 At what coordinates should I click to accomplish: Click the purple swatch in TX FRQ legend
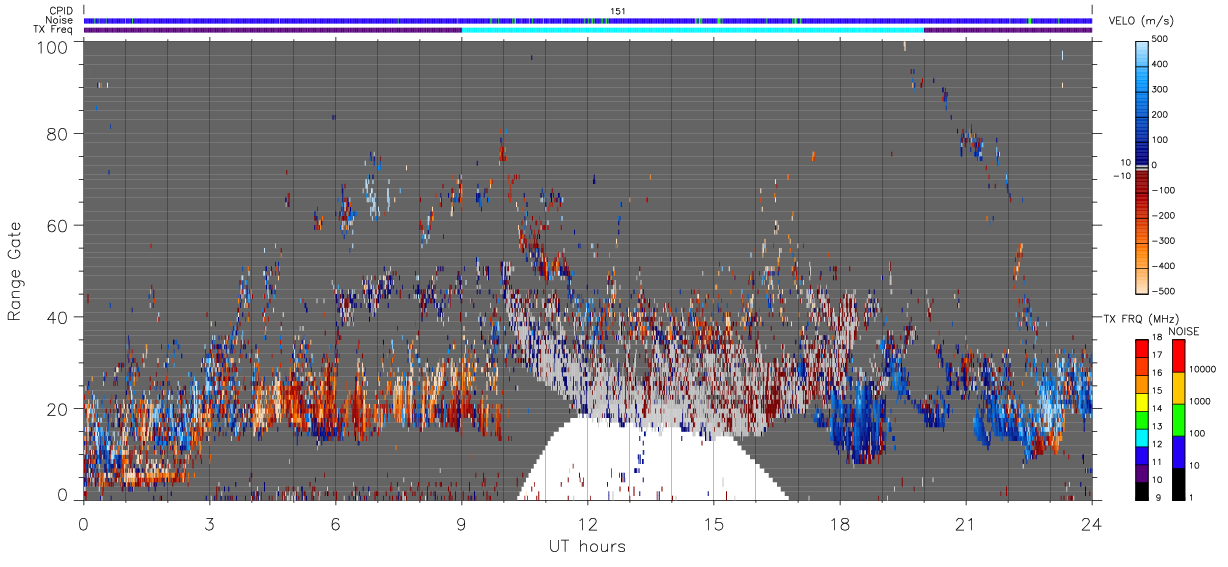coord(1141,471)
